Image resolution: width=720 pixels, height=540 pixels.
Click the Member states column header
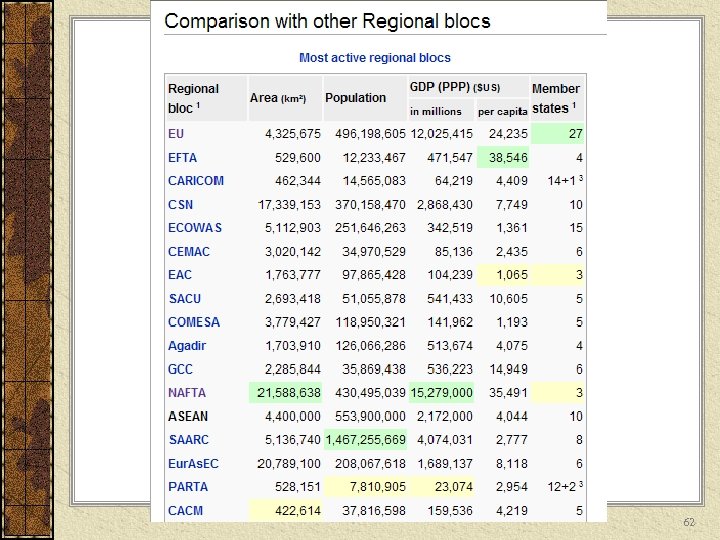[556, 98]
